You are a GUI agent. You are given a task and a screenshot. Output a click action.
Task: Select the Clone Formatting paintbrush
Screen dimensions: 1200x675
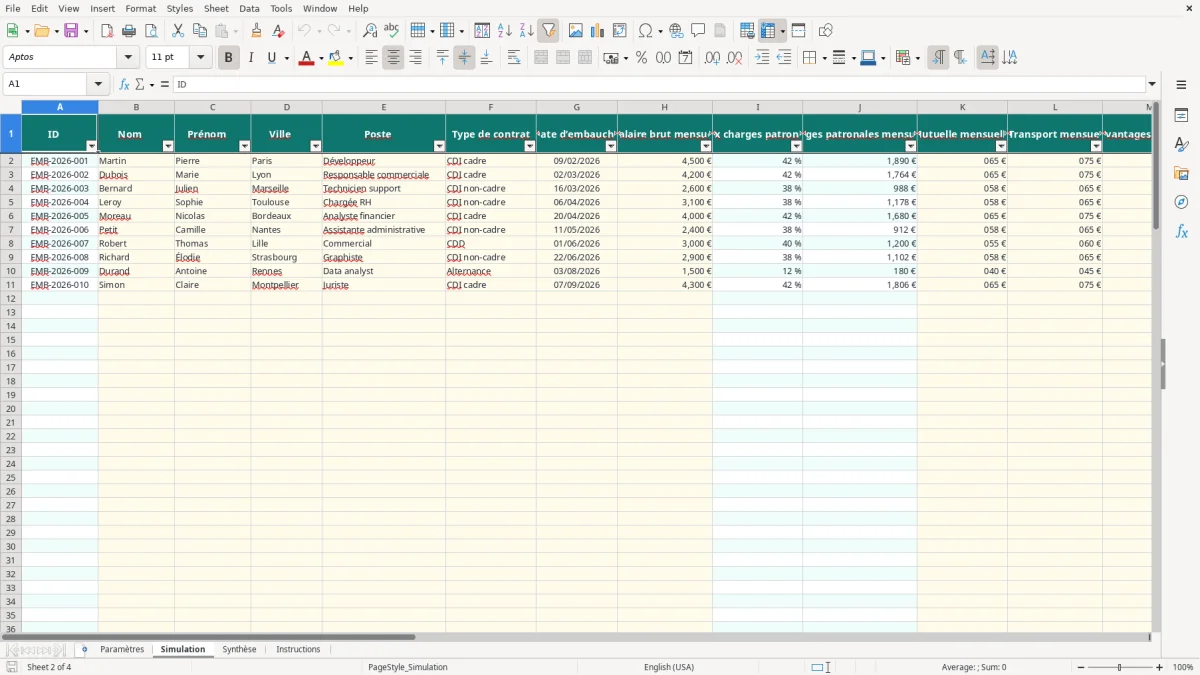click(257, 31)
